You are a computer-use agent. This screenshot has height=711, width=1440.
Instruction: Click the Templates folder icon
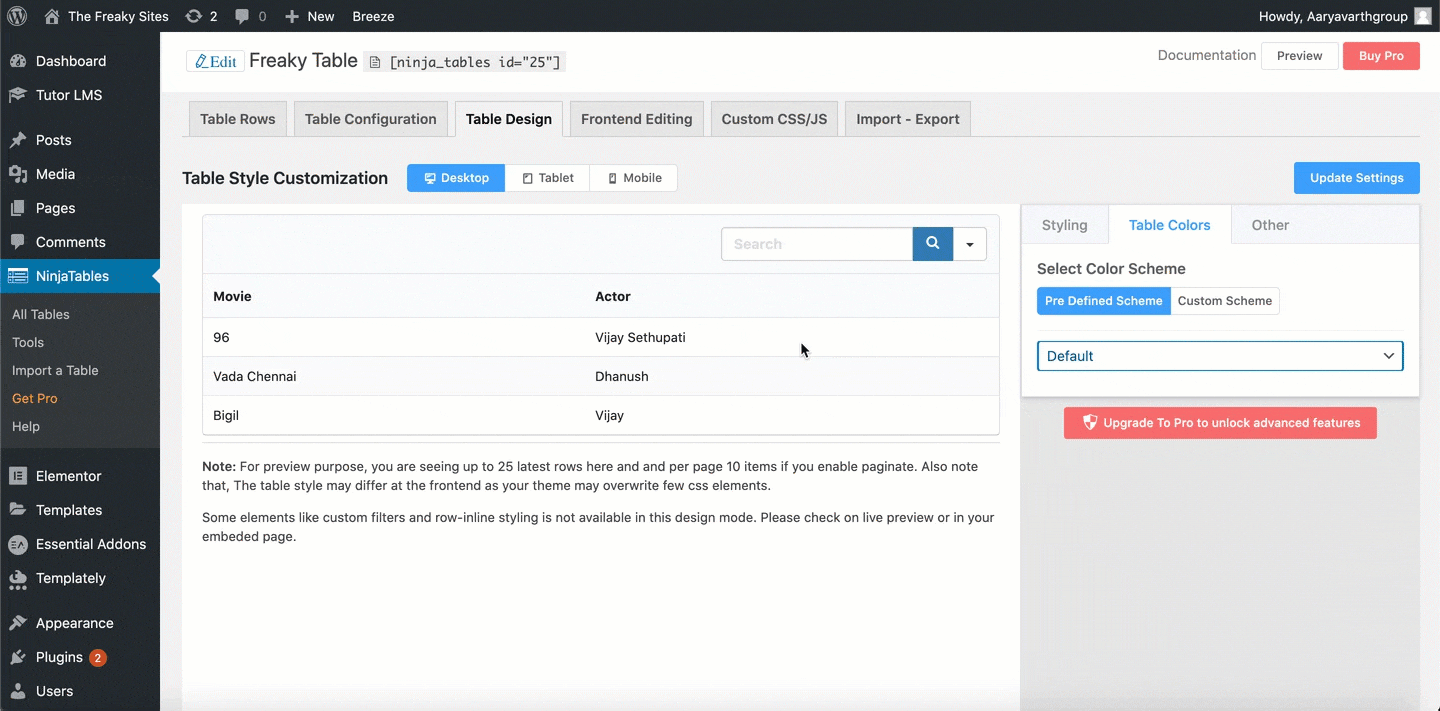18,510
